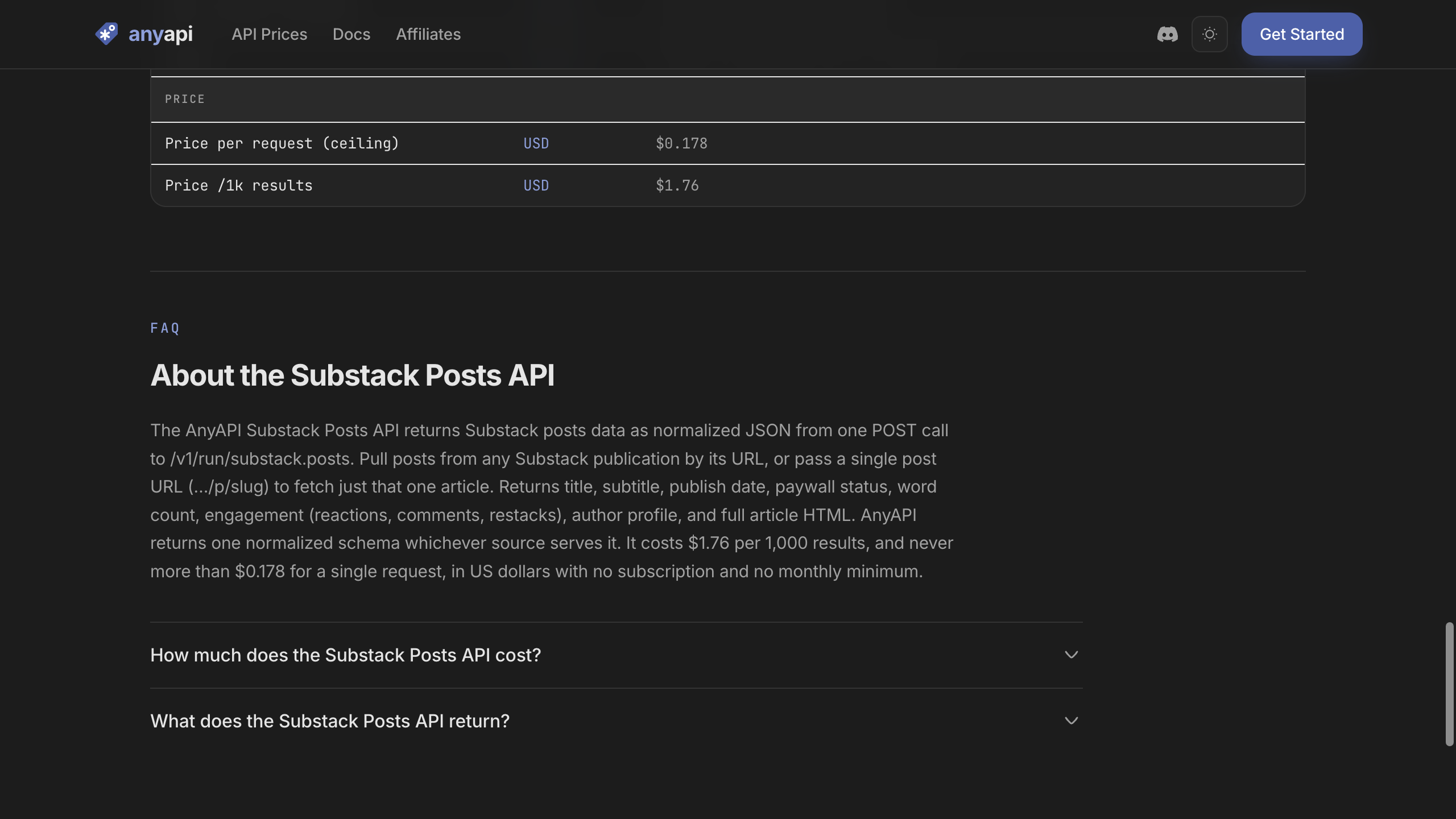Click the page vertical scrollbar thumb

coord(1449,684)
